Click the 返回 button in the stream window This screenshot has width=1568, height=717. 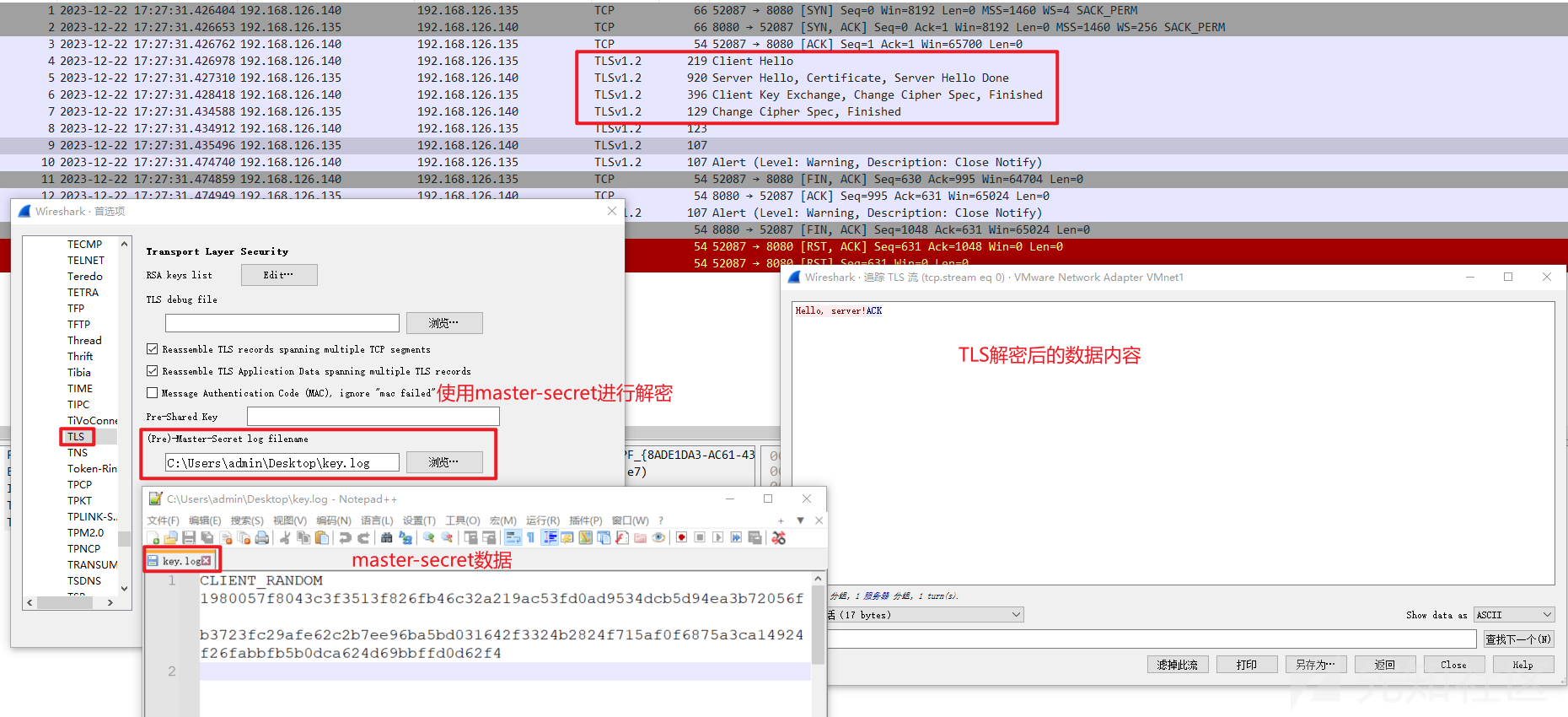pyautogui.click(x=1385, y=665)
